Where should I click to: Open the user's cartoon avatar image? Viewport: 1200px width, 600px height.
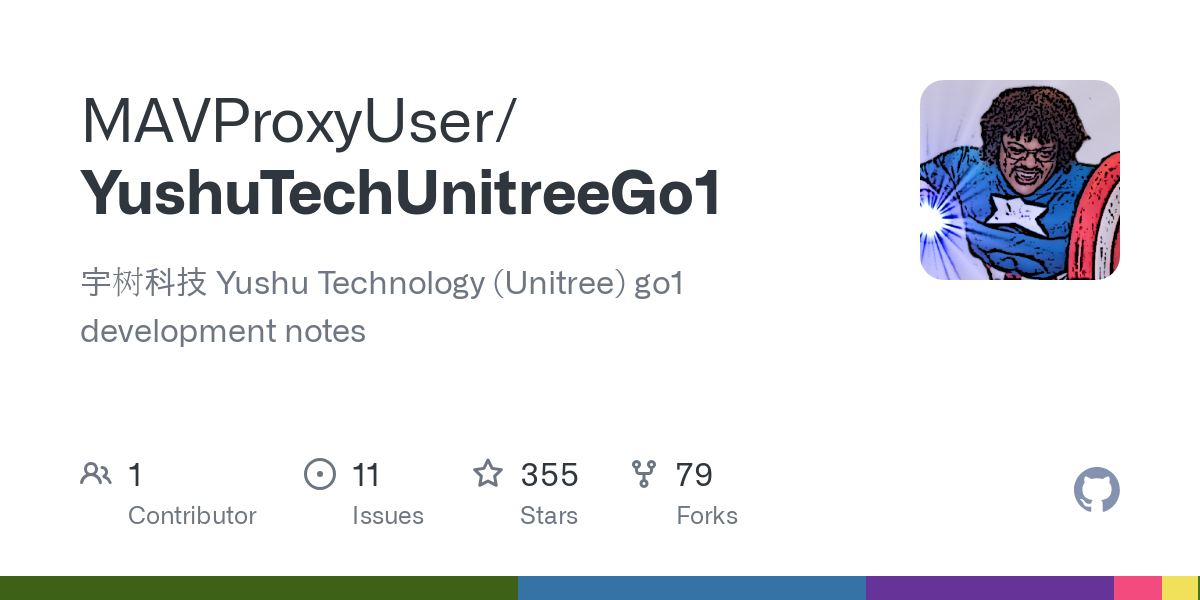pos(1019,180)
